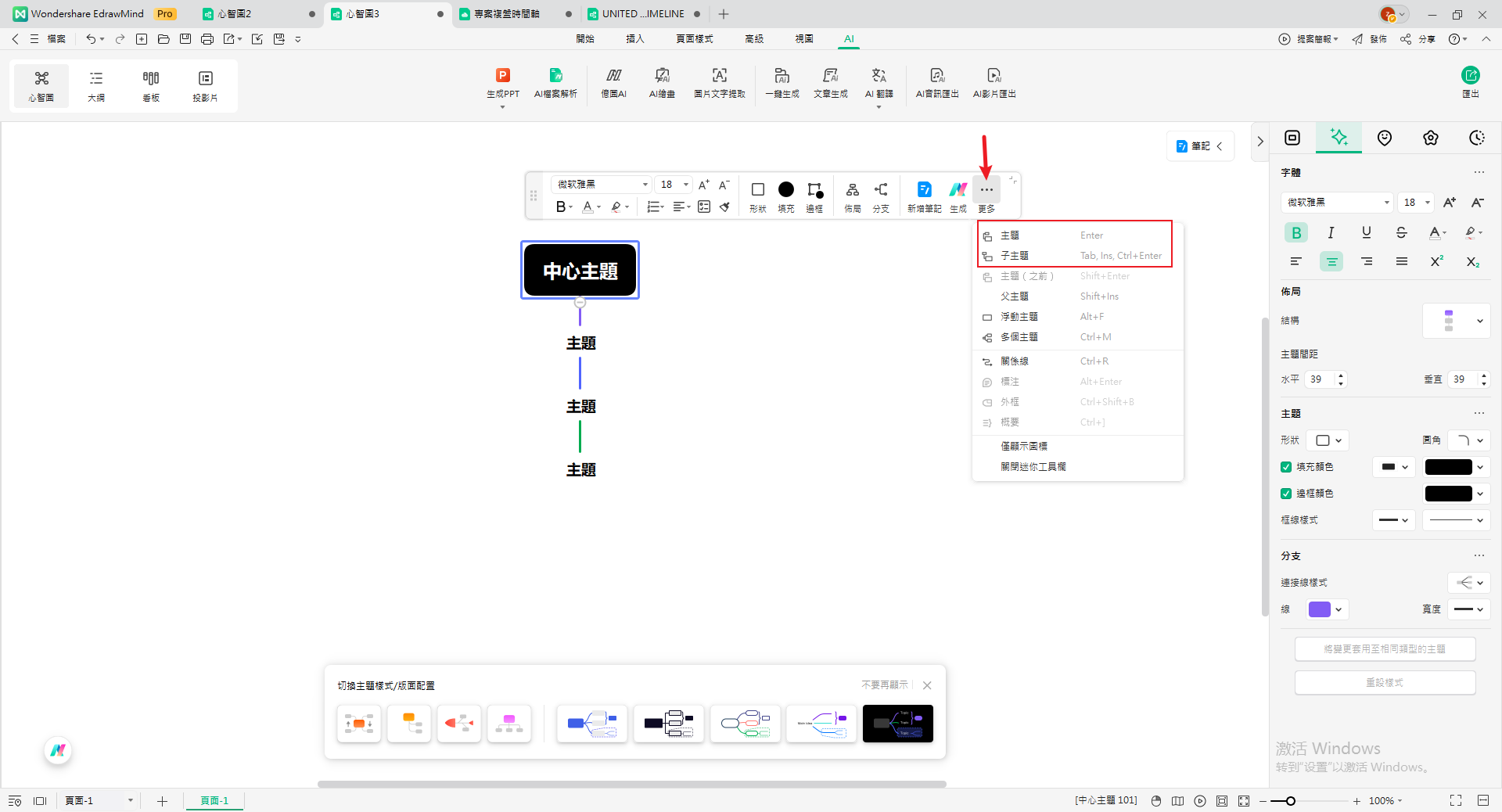Toggle italic in the font panel

(x=1331, y=232)
